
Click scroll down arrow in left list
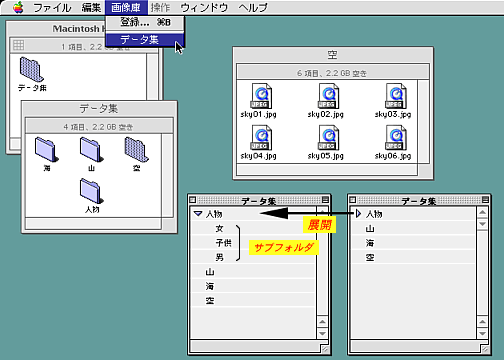click(x=322, y=333)
